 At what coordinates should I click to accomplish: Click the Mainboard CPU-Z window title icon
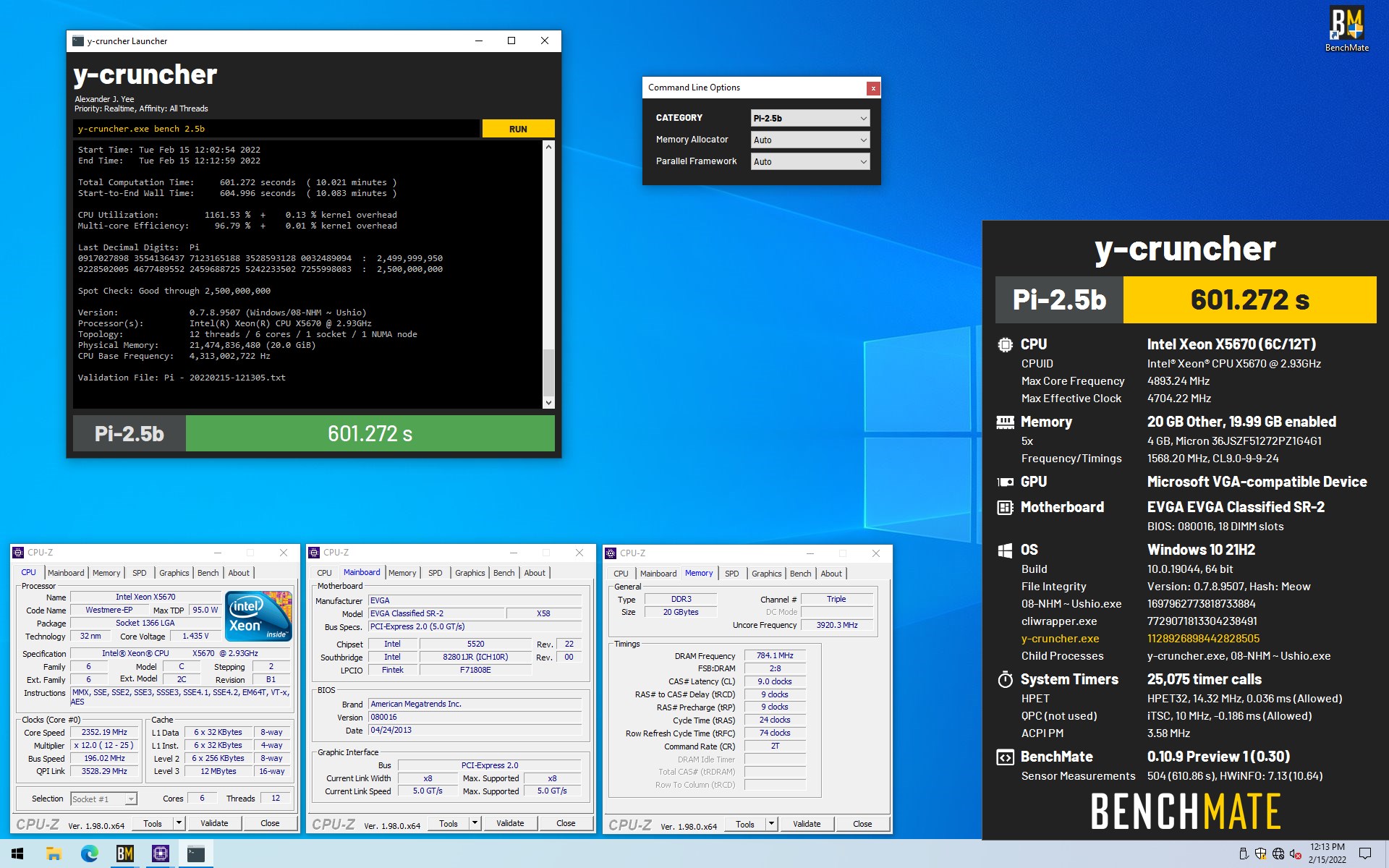tap(314, 553)
